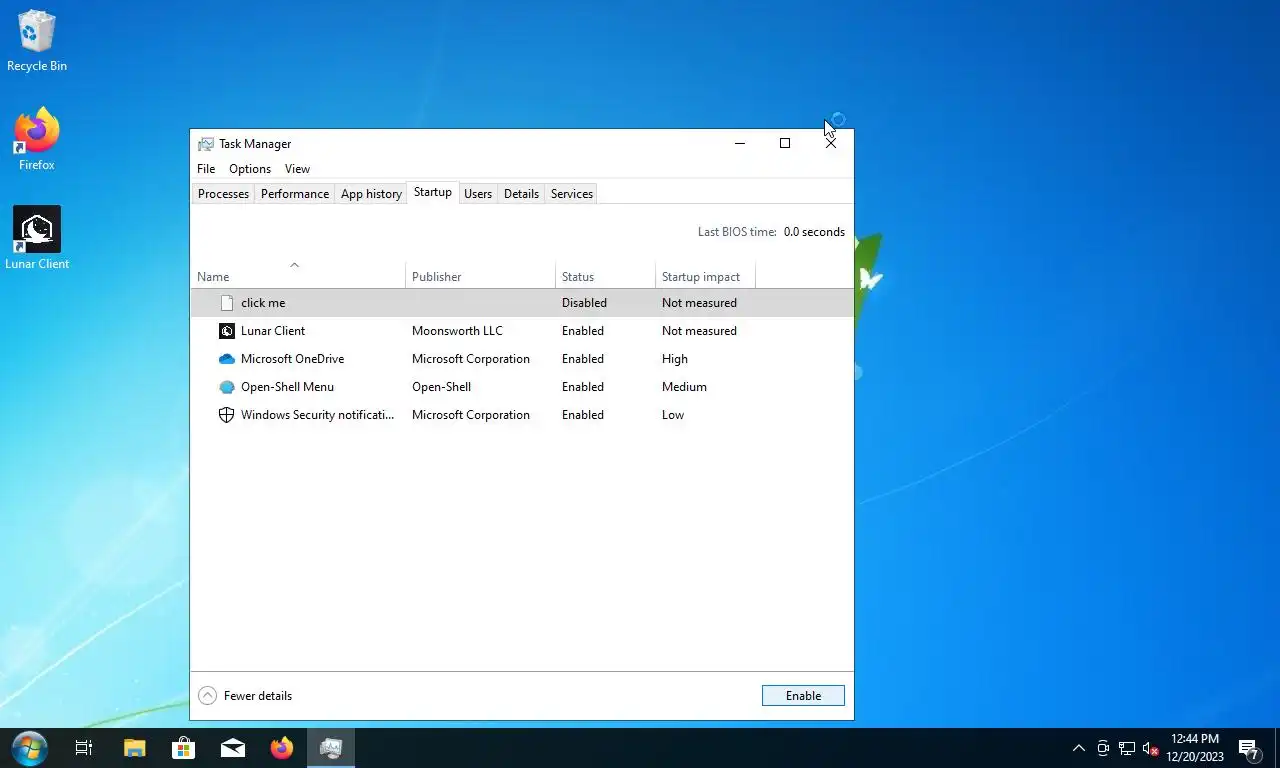
Task: Select the Open-Shell Menu row name
Action: pos(287,387)
